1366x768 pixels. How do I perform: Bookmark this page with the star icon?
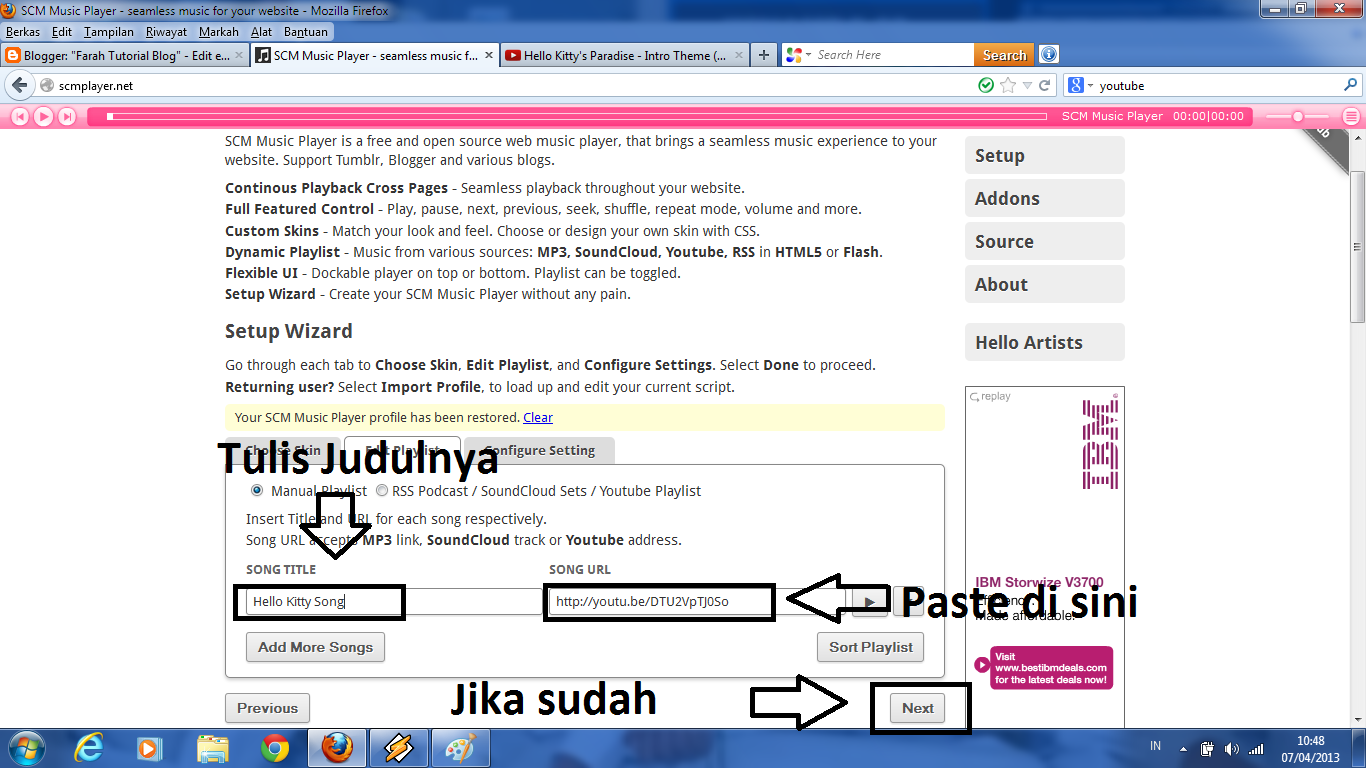point(1008,85)
